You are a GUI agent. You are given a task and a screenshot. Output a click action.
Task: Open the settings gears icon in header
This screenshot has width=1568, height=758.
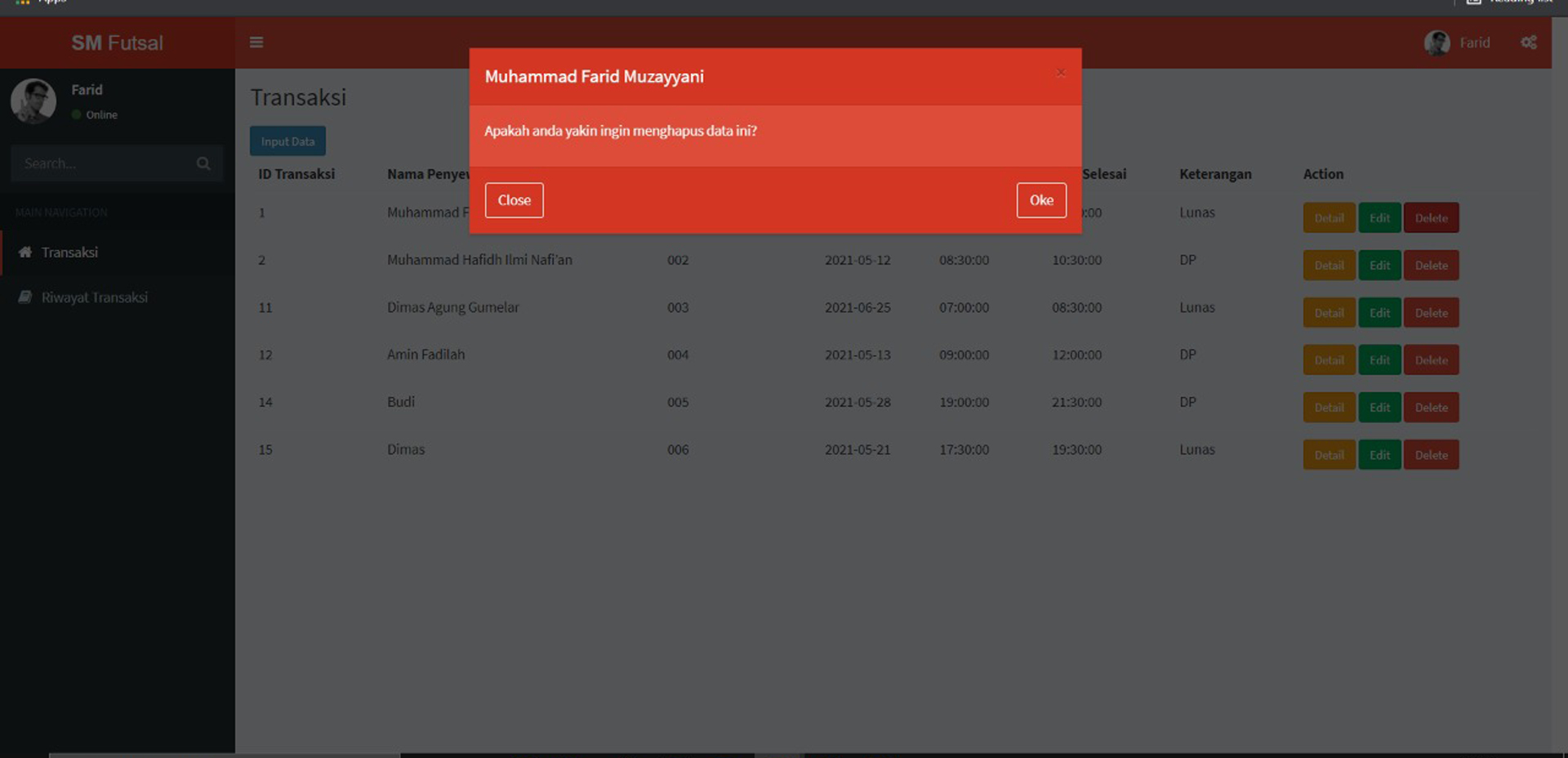point(1529,42)
